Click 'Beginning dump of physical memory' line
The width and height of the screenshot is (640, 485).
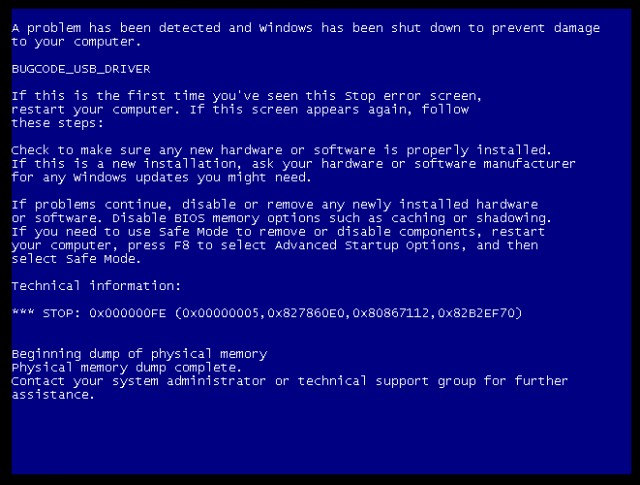pos(139,354)
